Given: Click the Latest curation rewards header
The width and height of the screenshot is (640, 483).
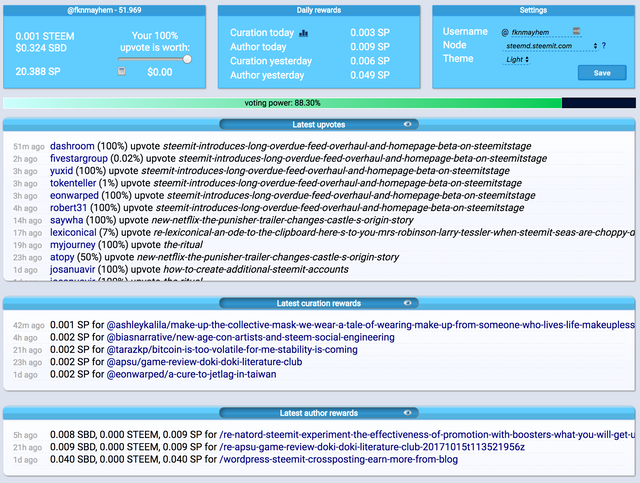Looking at the screenshot, I should pyautogui.click(x=319, y=303).
